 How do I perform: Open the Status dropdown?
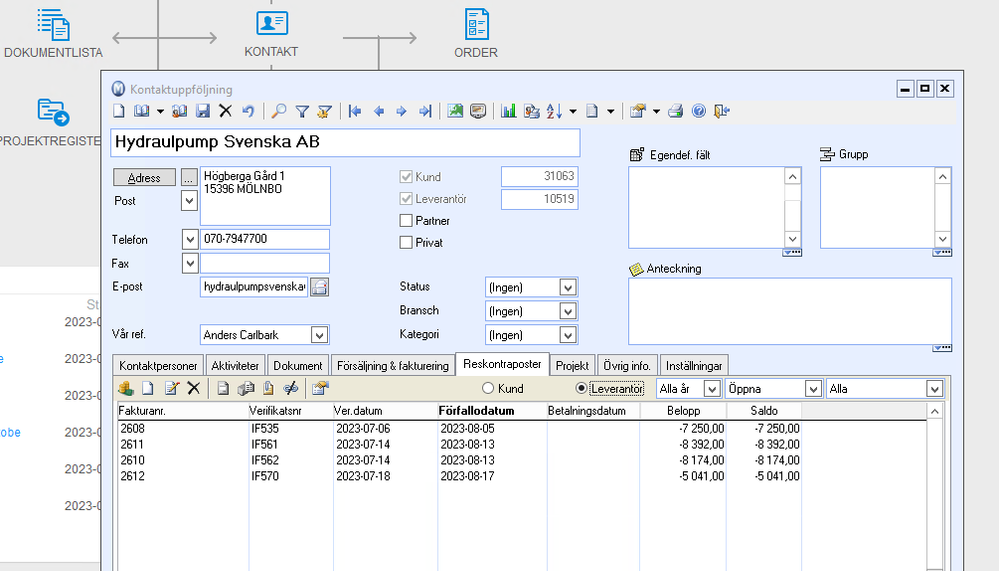pos(568,287)
